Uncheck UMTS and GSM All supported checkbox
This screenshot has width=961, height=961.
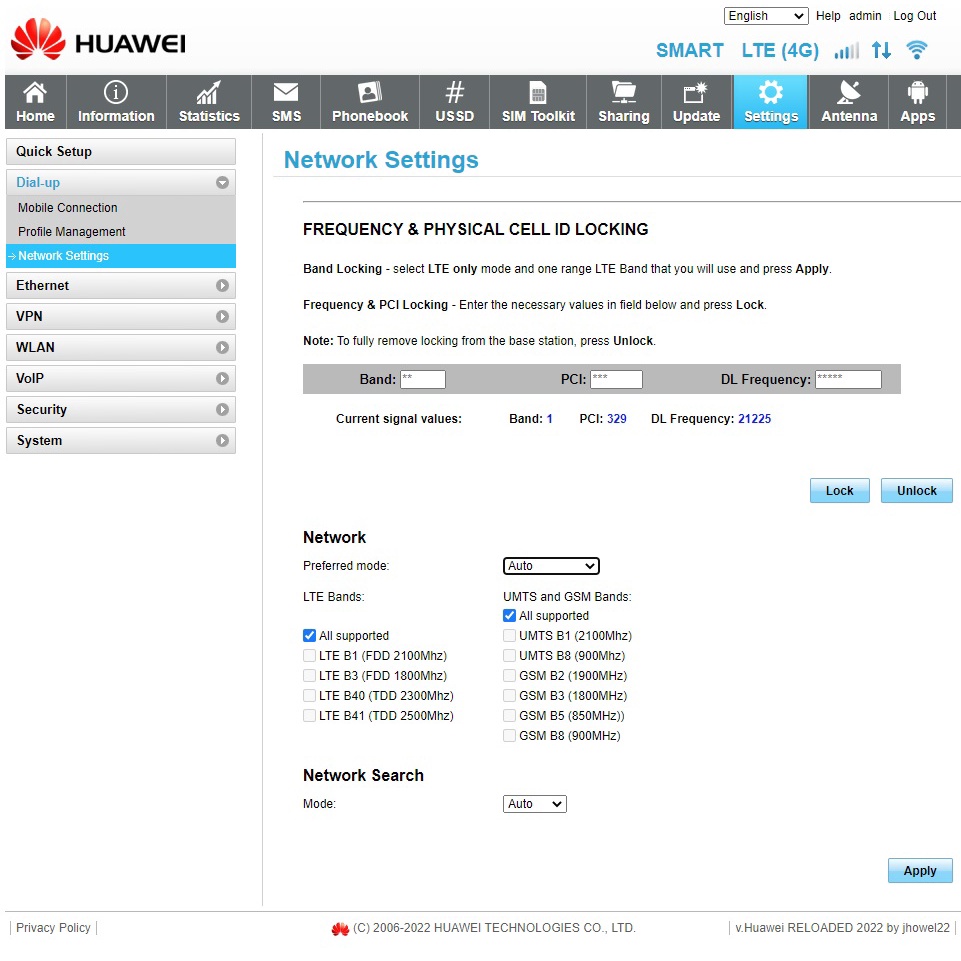[510, 616]
